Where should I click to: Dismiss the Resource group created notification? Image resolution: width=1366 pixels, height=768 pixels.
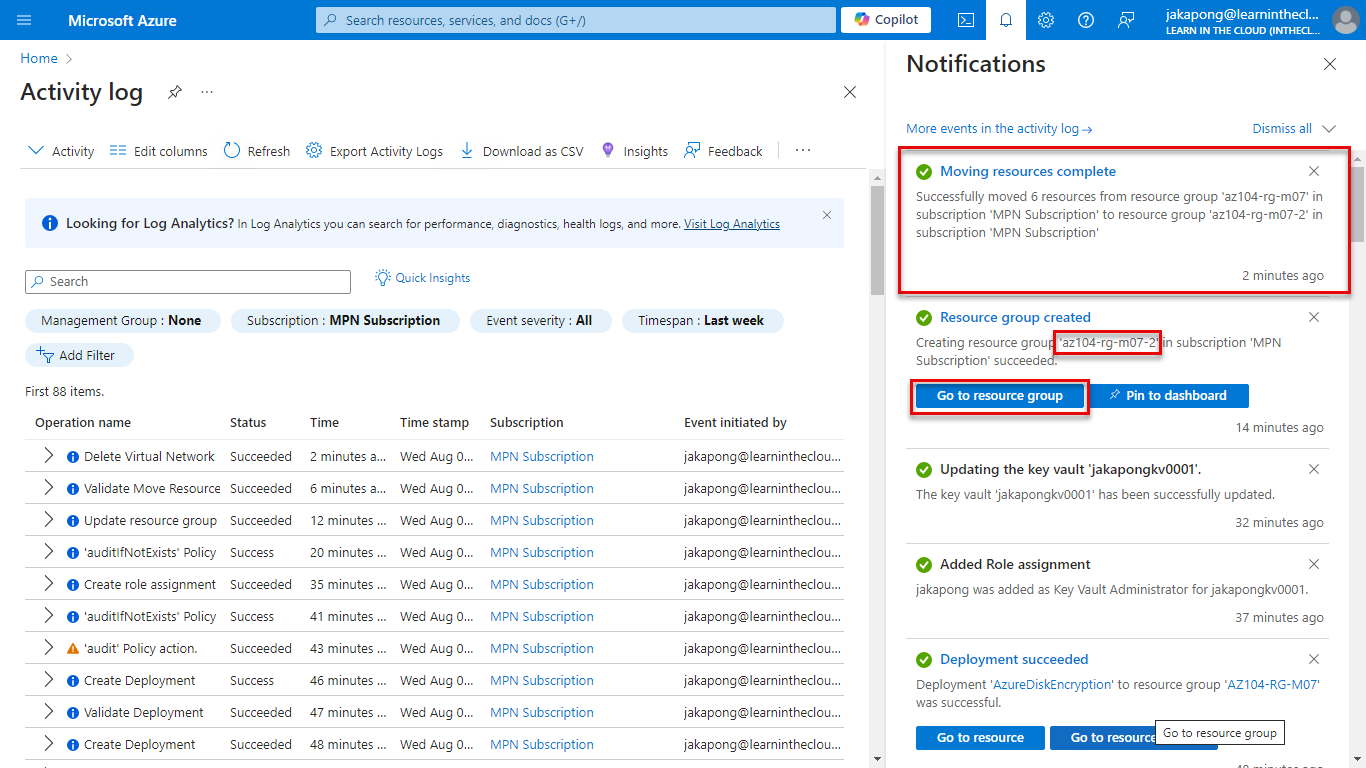[x=1314, y=317]
